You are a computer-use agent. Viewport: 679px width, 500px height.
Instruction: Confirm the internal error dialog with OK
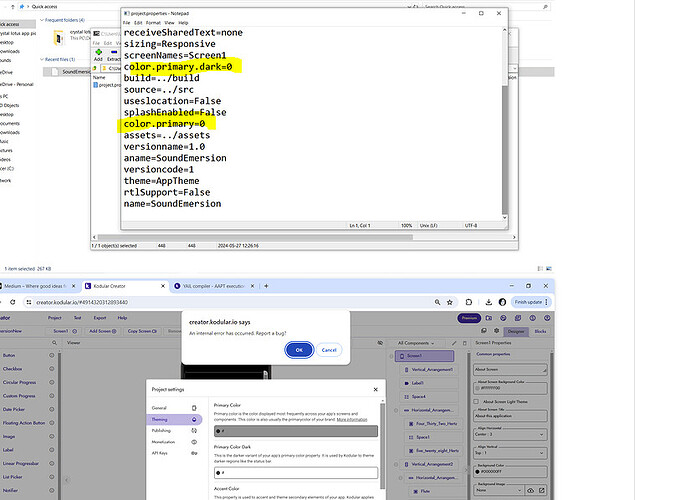[299, 350]
